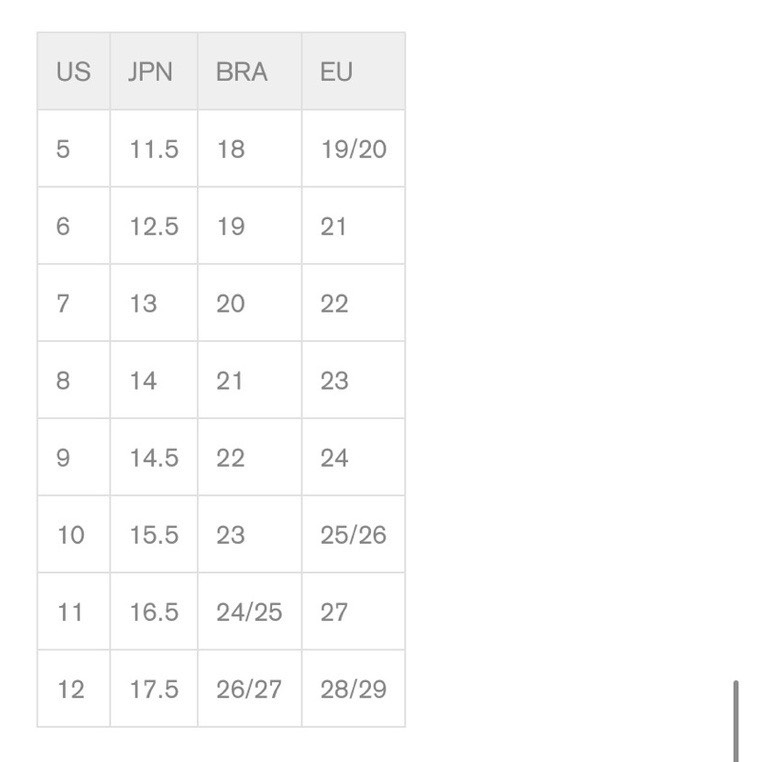Select the BRA column header
The image size is (762, 762).
click(242, 72)
